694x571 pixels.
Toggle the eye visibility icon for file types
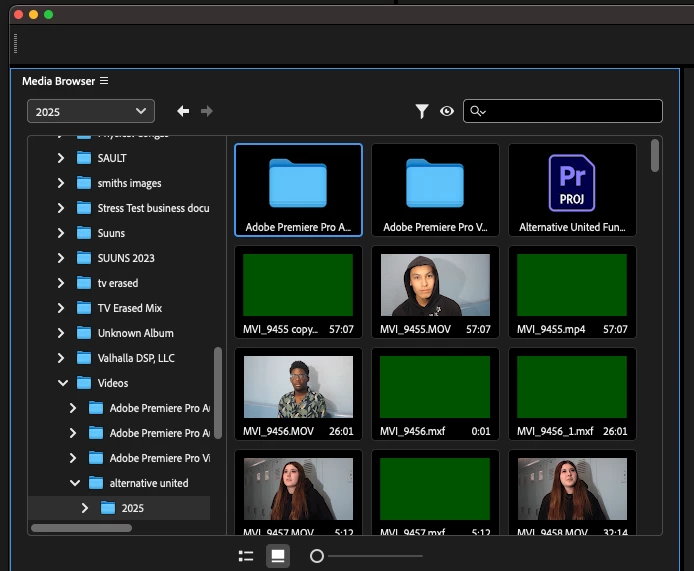point(447,112)
